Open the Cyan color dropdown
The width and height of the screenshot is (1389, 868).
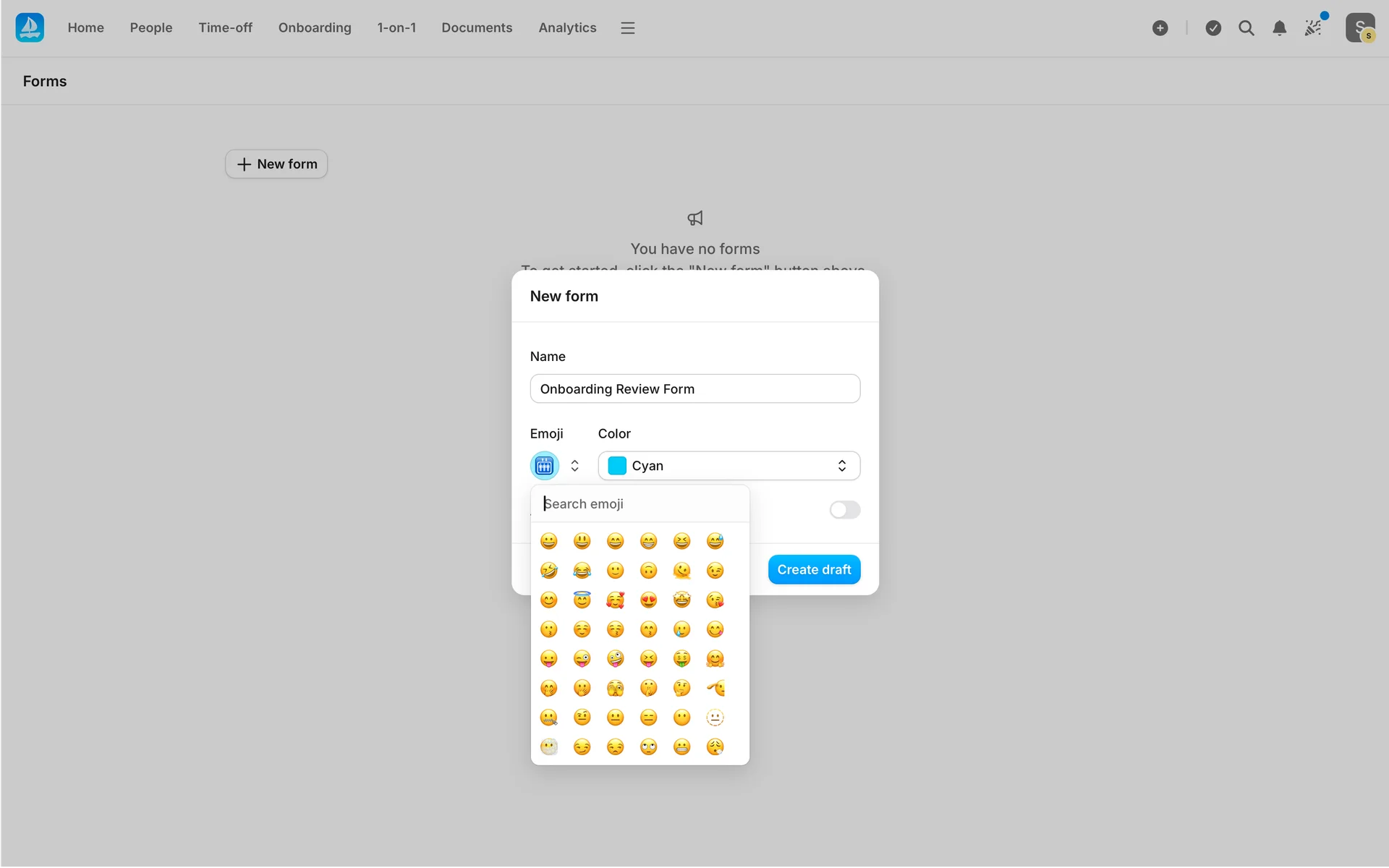(729, 466)
